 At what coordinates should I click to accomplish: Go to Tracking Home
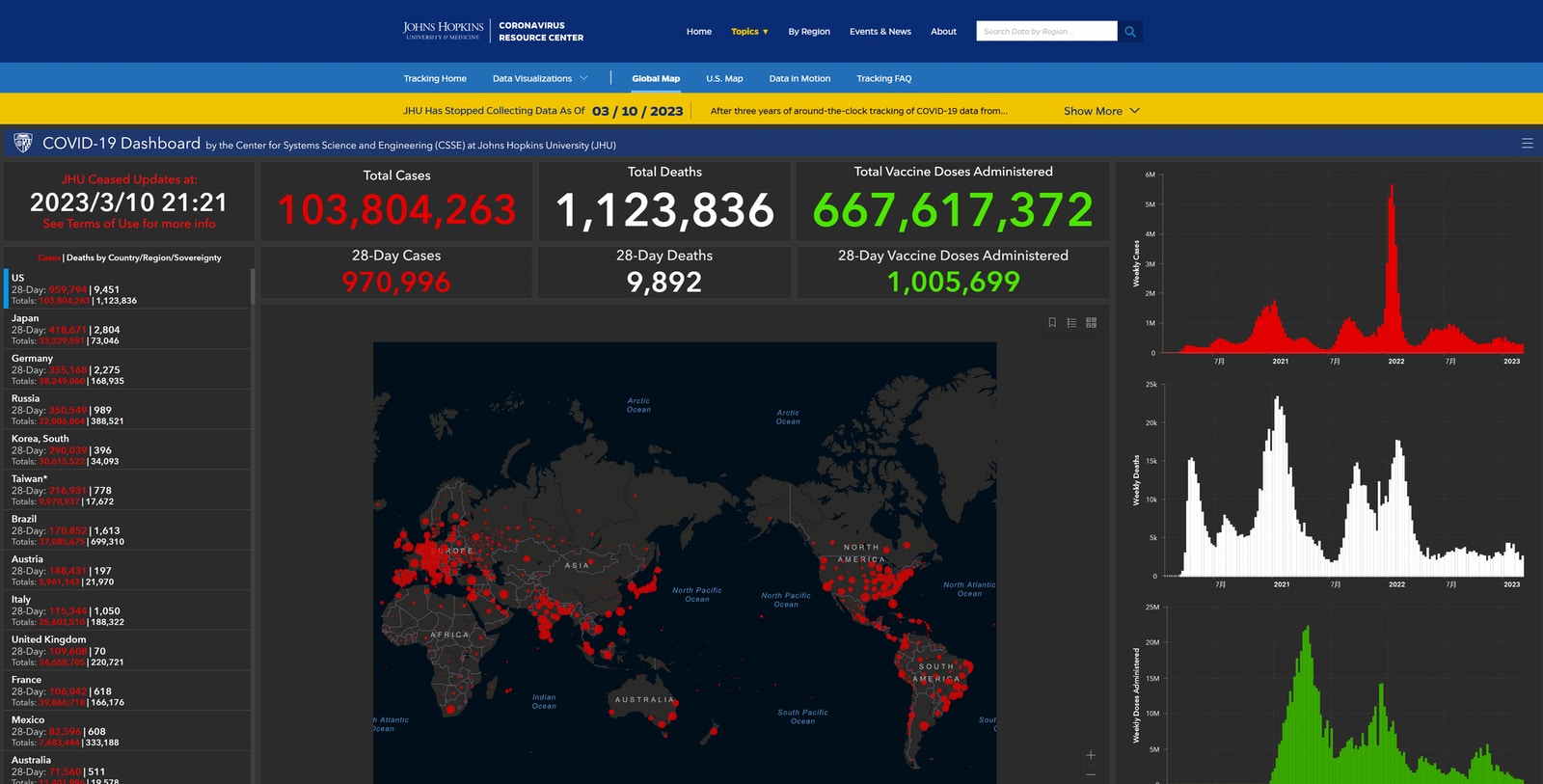point(435,79)
